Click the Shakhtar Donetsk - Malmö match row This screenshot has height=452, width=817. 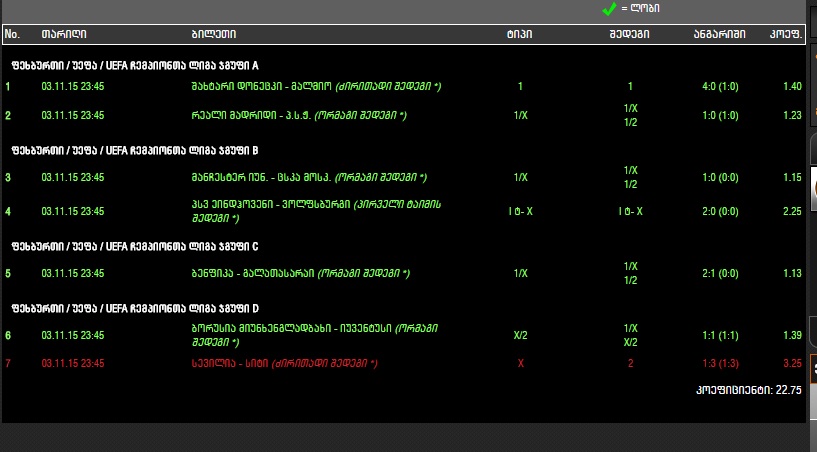pos(404,87)
